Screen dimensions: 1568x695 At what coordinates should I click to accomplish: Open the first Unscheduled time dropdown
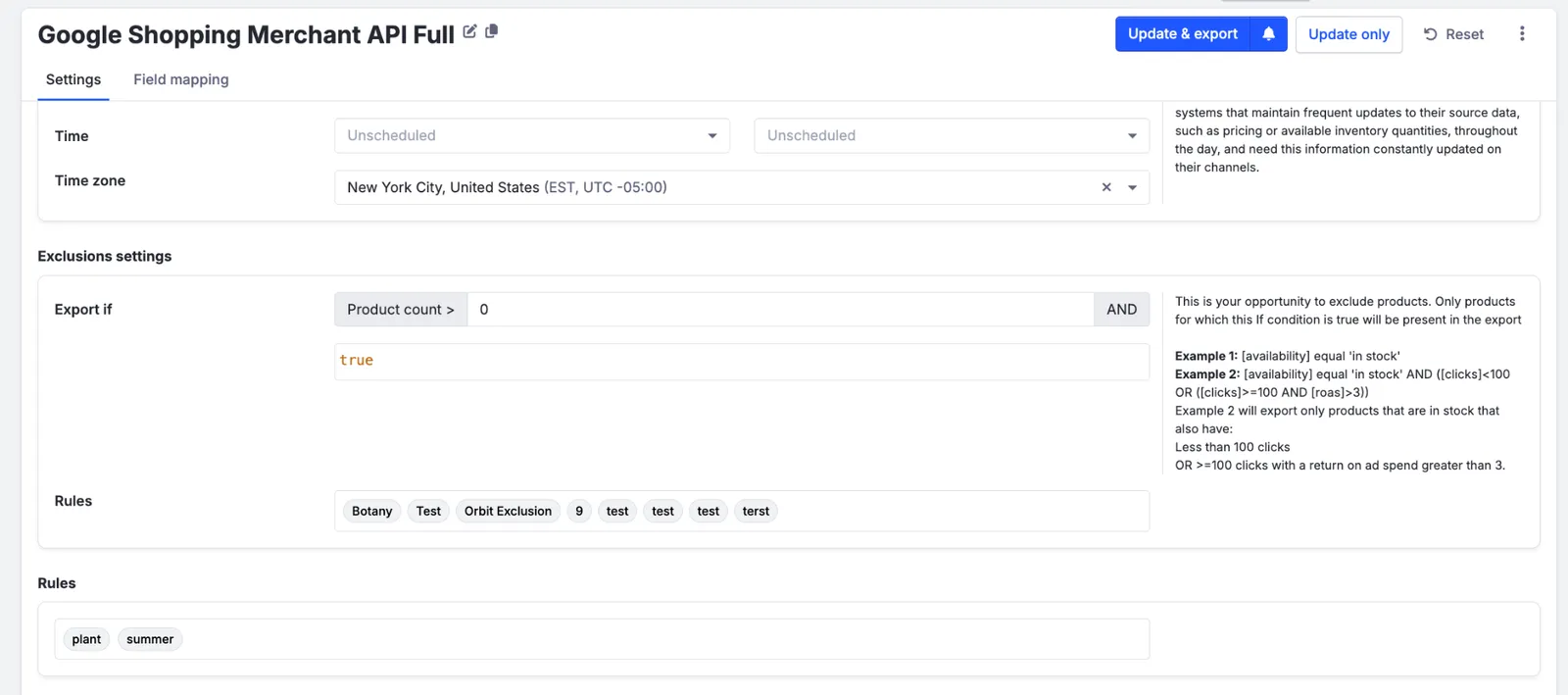tap(532, 135)
